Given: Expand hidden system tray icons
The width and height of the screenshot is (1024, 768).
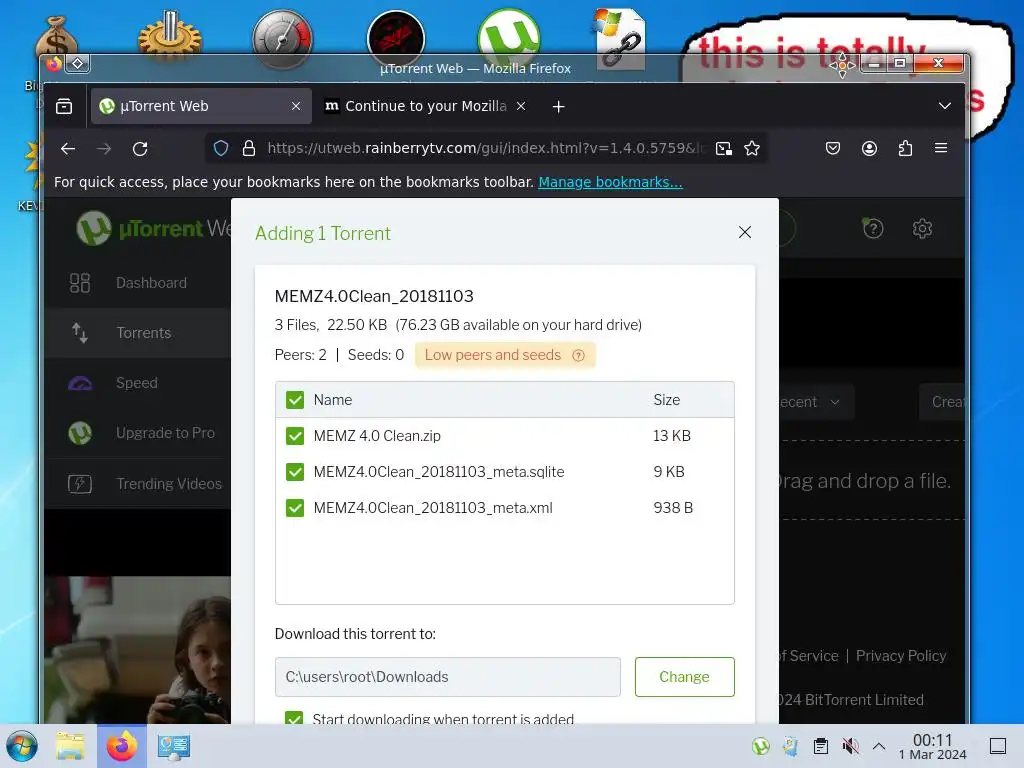Looking at the screenshot, I should (x=879, y=746).
